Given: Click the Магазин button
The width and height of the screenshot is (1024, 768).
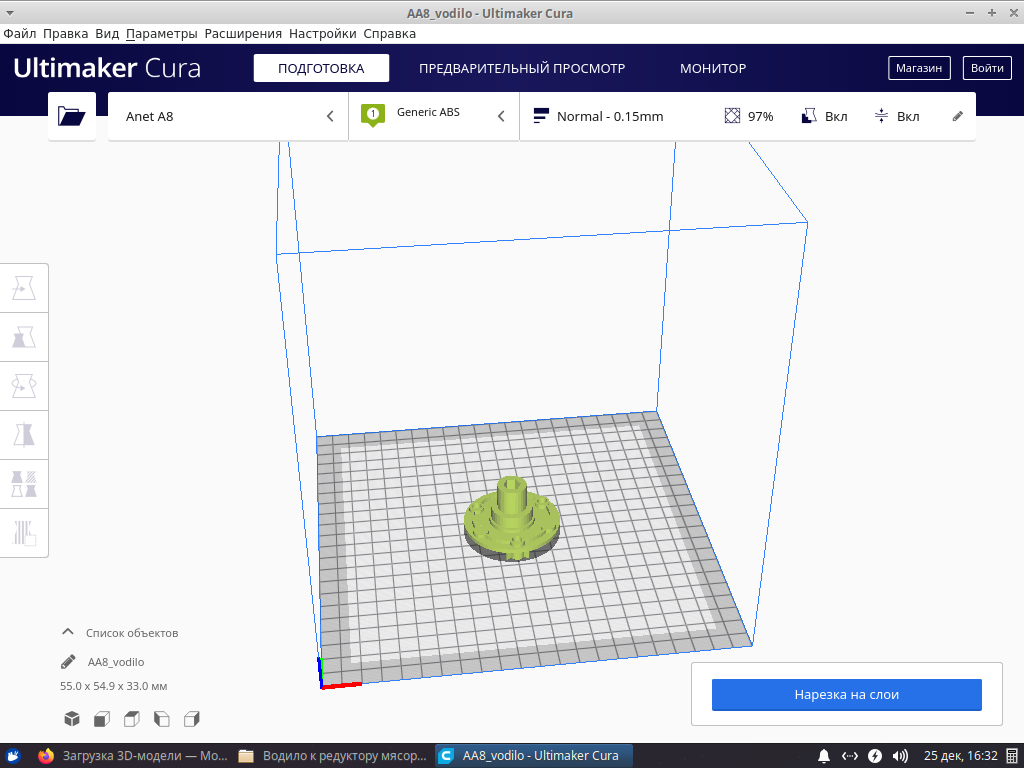Looking at the screenshot, I should (919, 68).
